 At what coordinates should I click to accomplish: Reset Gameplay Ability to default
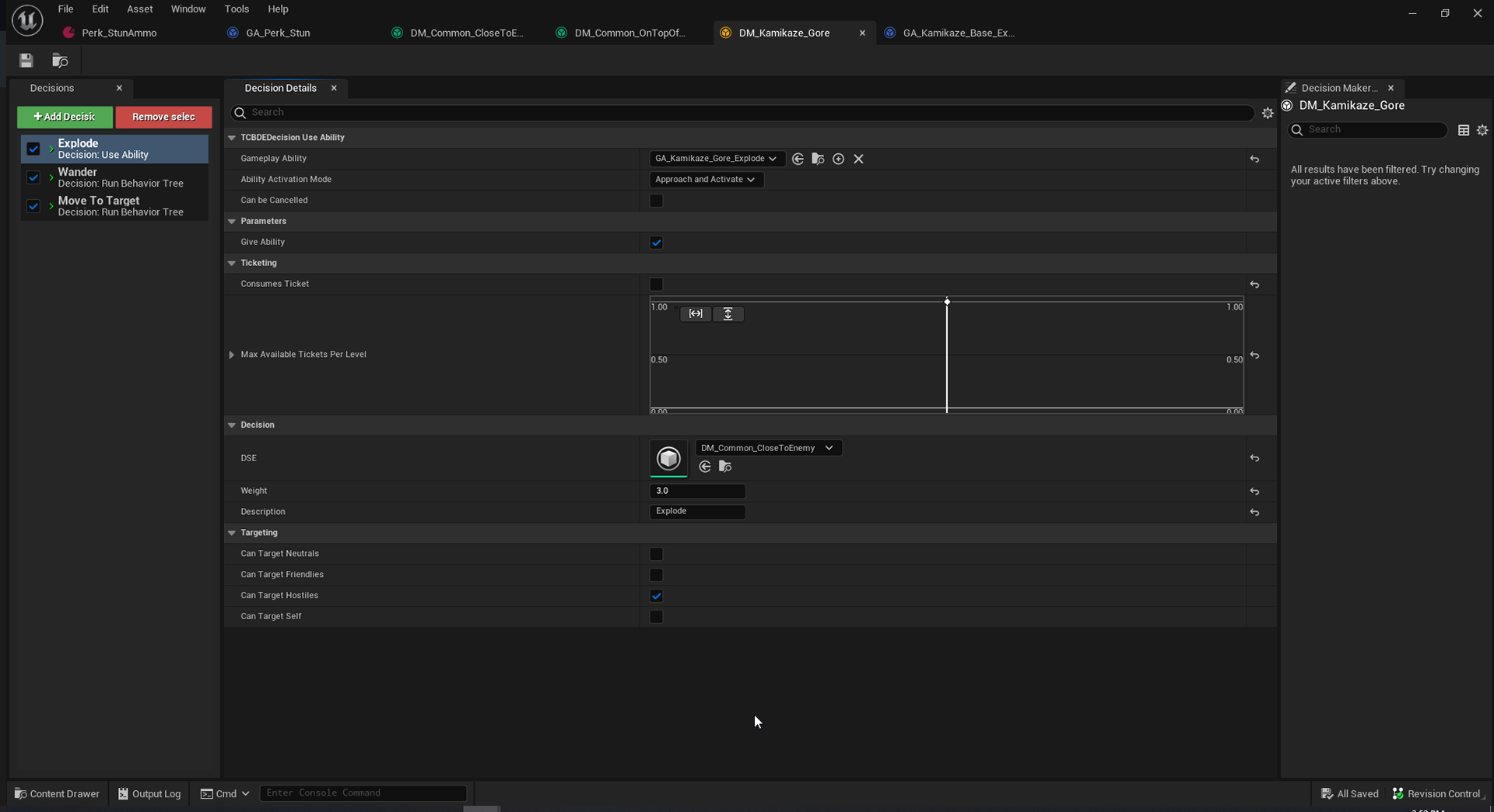tap(1254, 159)
